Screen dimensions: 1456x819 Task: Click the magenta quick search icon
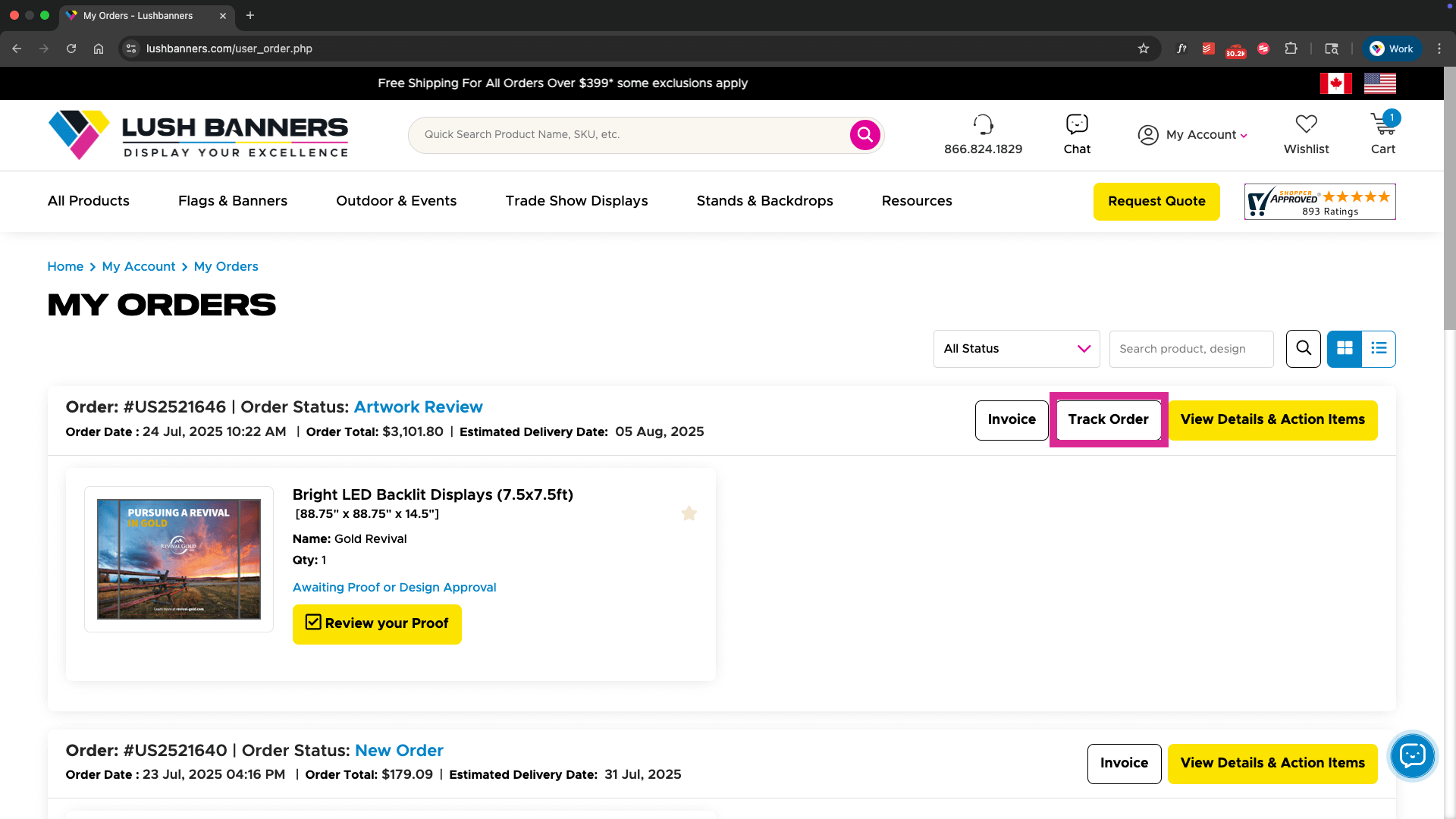pyautogui.click(x=864, y=135)
